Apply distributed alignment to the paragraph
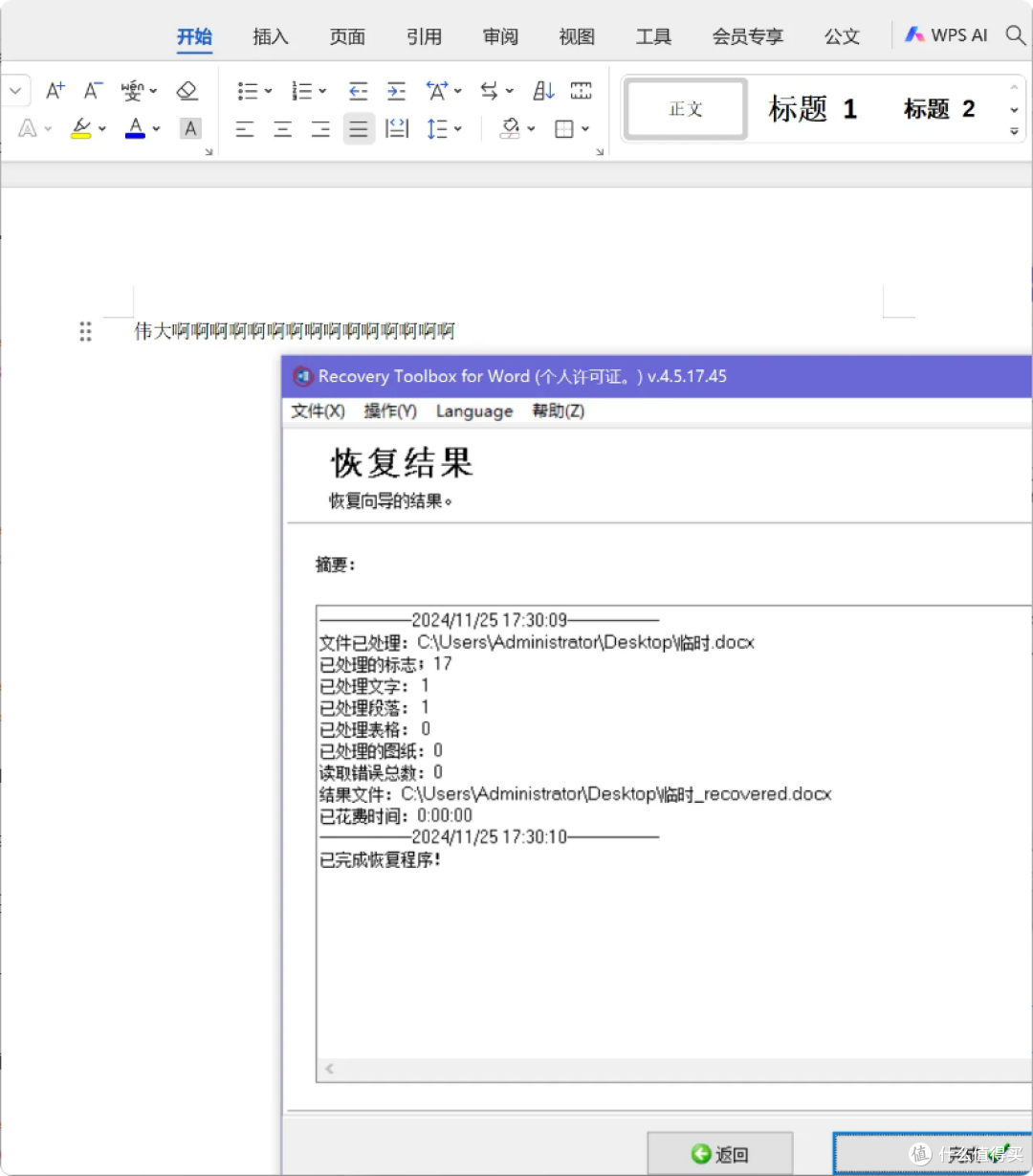Screen dimensions: 1033x1176 coord(397,129)
